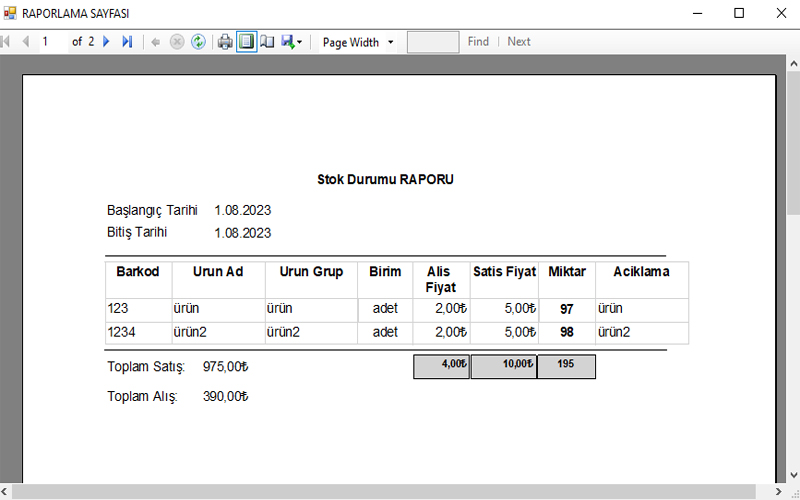The width and height of the screenshot is (800, 500).
Task: Jump to the last report page
Action: point(127,42)
